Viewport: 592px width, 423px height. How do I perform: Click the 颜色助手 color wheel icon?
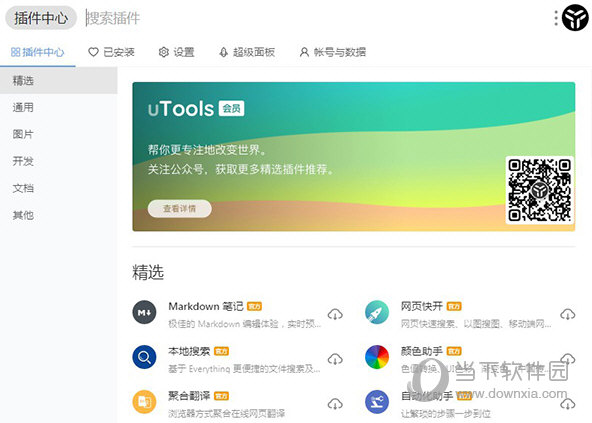[x=377, y=357]
